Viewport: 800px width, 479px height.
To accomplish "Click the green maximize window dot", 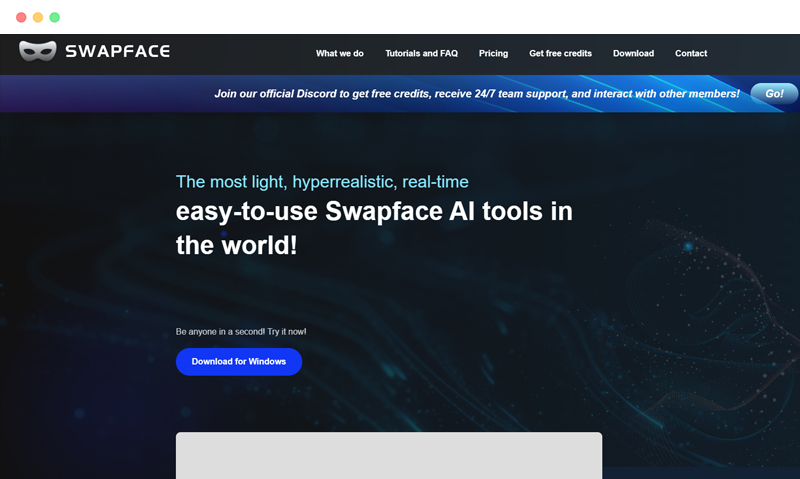I will tap(55, 17).
